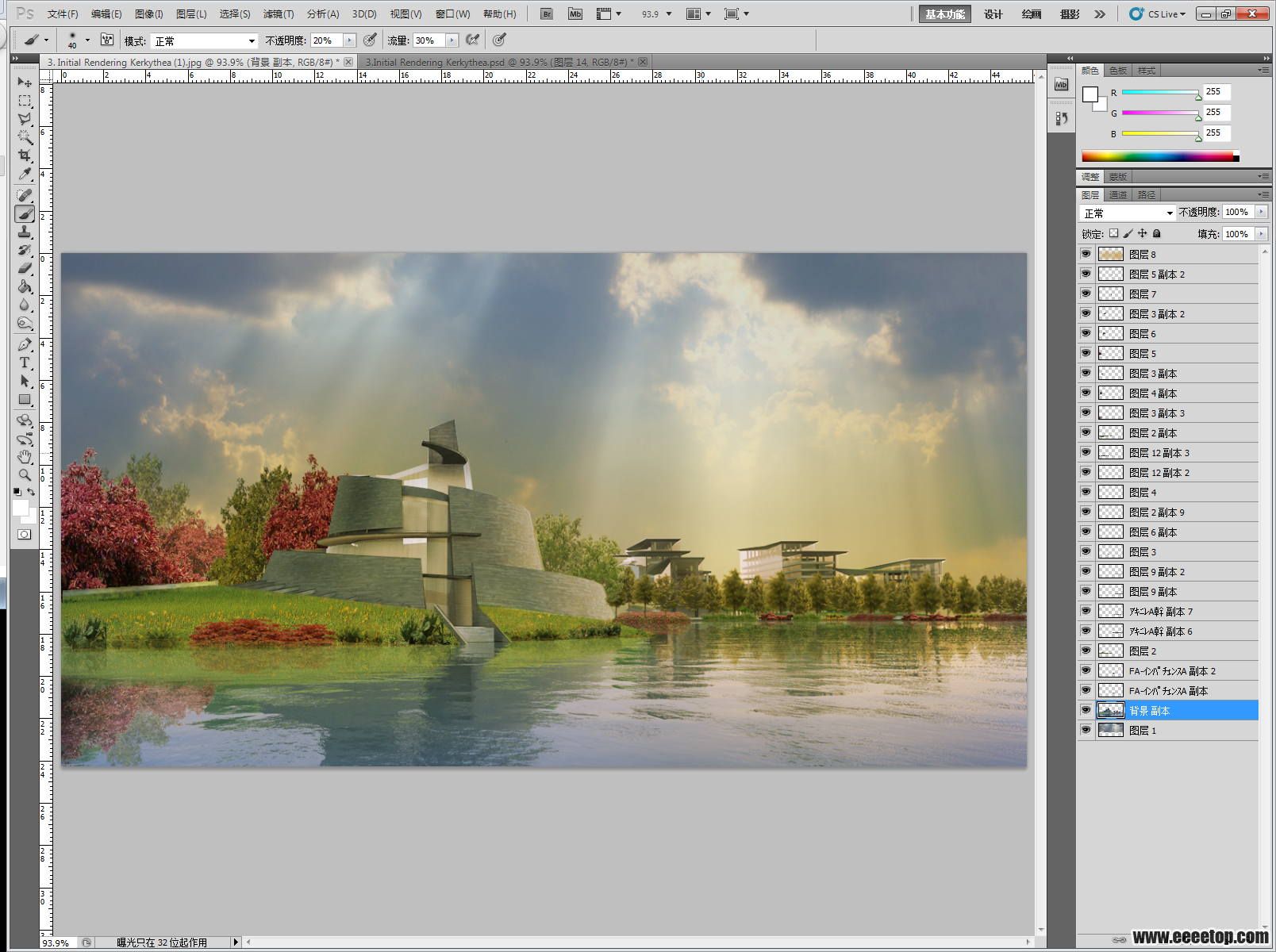Open layer blend mode 正常 dropdown
Screen dimensions: 1276x952
pyautogui.click(x=1127, y=213)
